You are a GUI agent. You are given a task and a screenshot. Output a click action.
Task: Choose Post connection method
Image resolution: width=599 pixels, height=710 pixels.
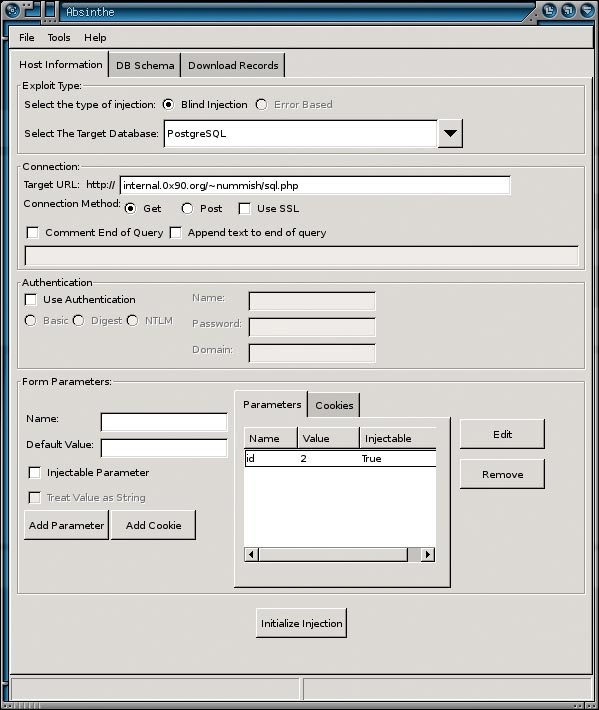click(187, 208)
